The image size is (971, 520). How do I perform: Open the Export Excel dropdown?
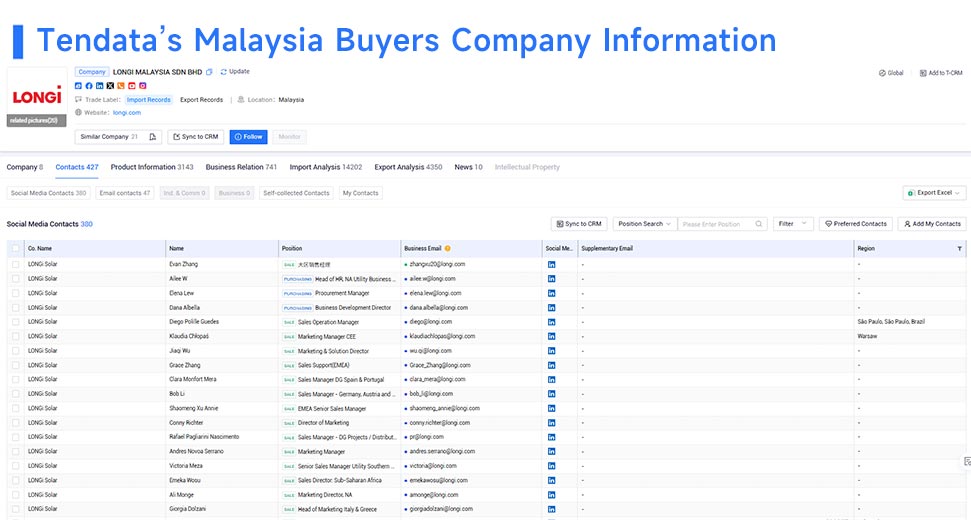point(934,193)
